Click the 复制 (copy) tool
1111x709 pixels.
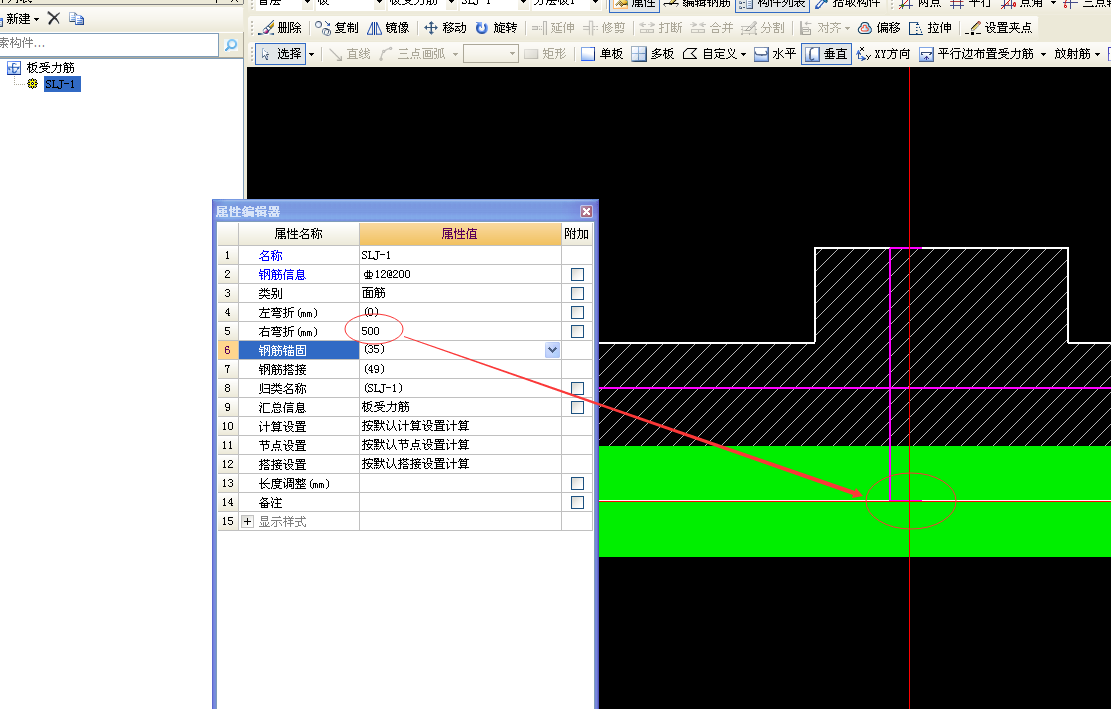pyautogui.click(x=337, y=28)
